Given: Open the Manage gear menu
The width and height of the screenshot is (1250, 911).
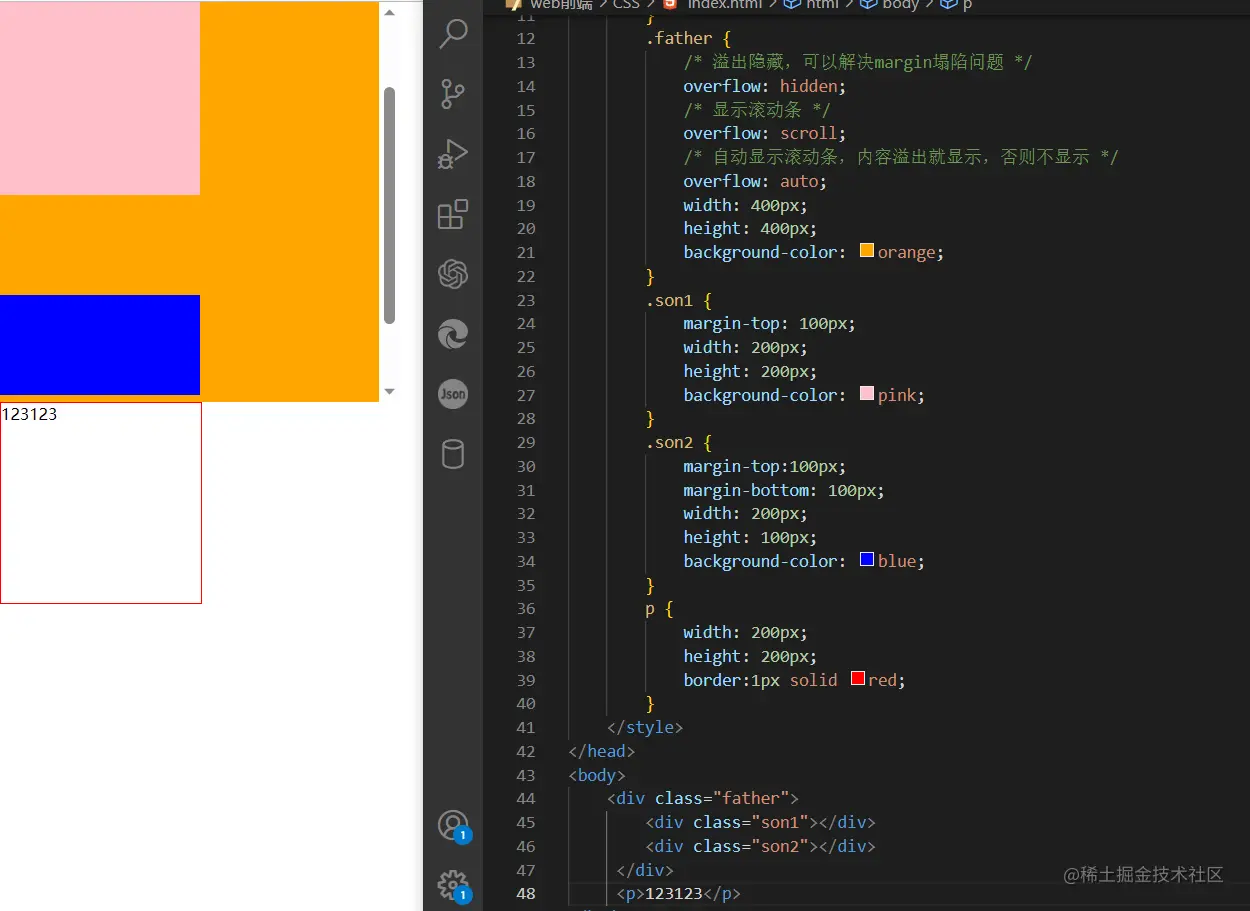Looking at the screenshot, I should point(454,886).
